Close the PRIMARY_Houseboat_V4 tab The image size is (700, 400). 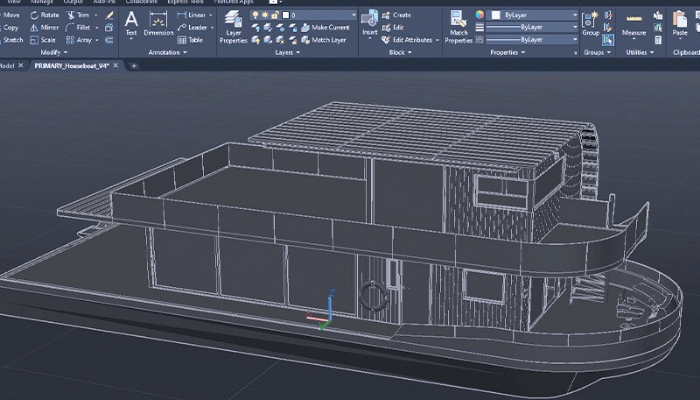(x=116, y=66)
